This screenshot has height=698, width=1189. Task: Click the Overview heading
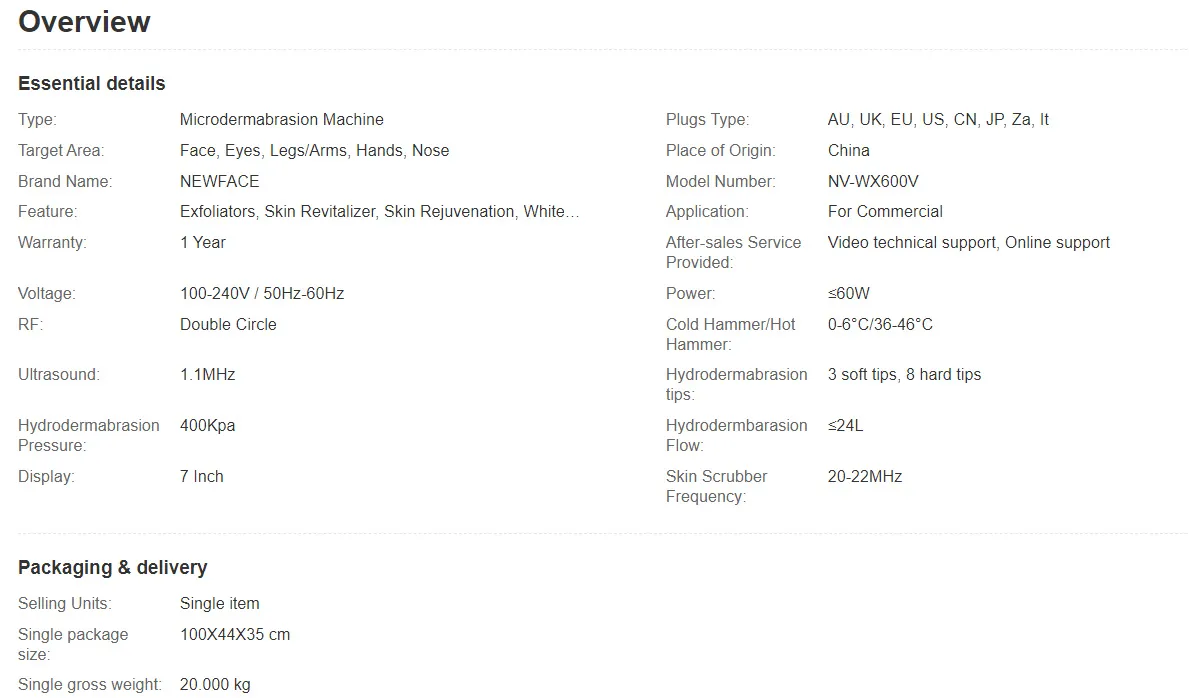pyautogui.click(x=84, y=22)
